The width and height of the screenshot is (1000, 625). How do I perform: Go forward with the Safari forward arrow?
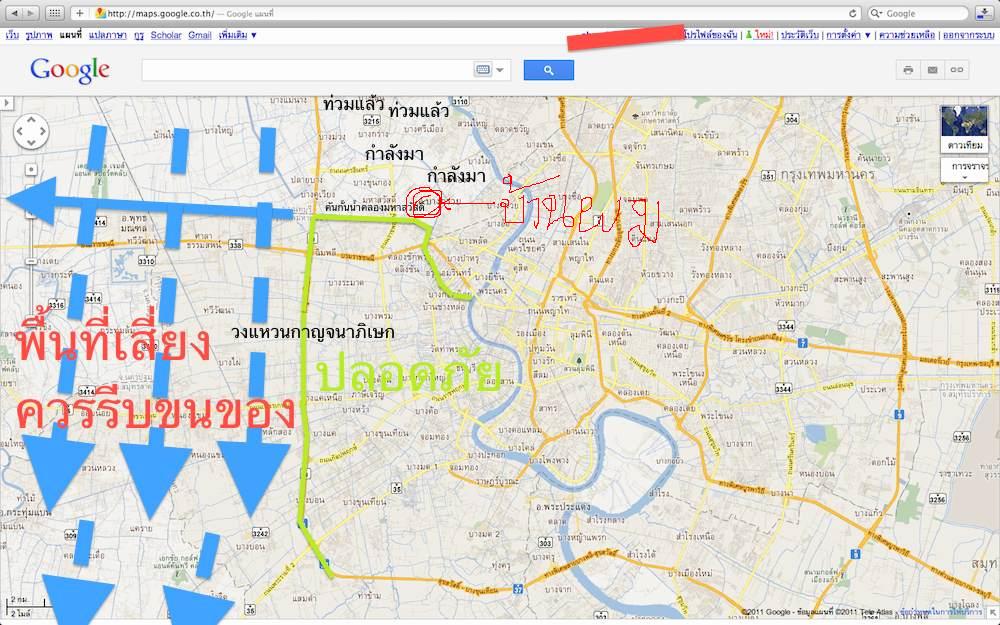[x=31, y=13]
